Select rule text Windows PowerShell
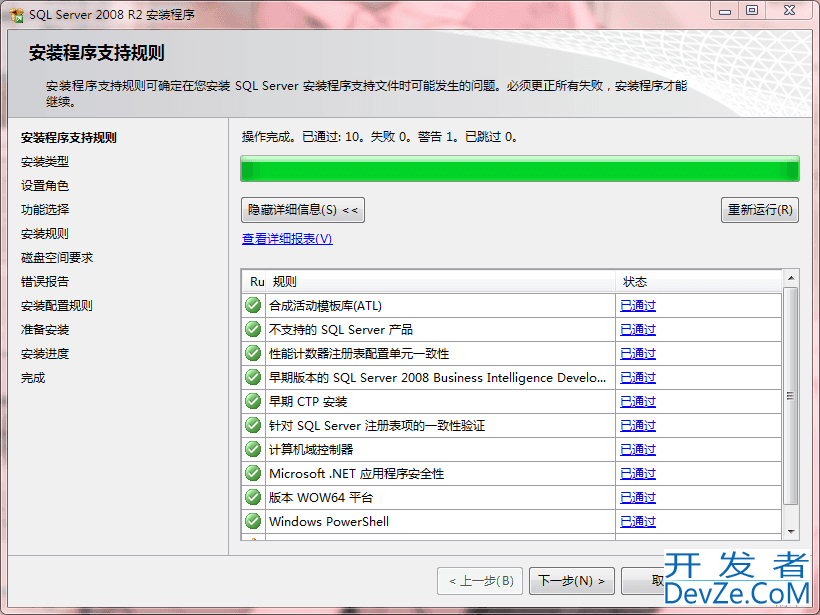Viewport: 820px width, 615px height. (x=329, y=521)
